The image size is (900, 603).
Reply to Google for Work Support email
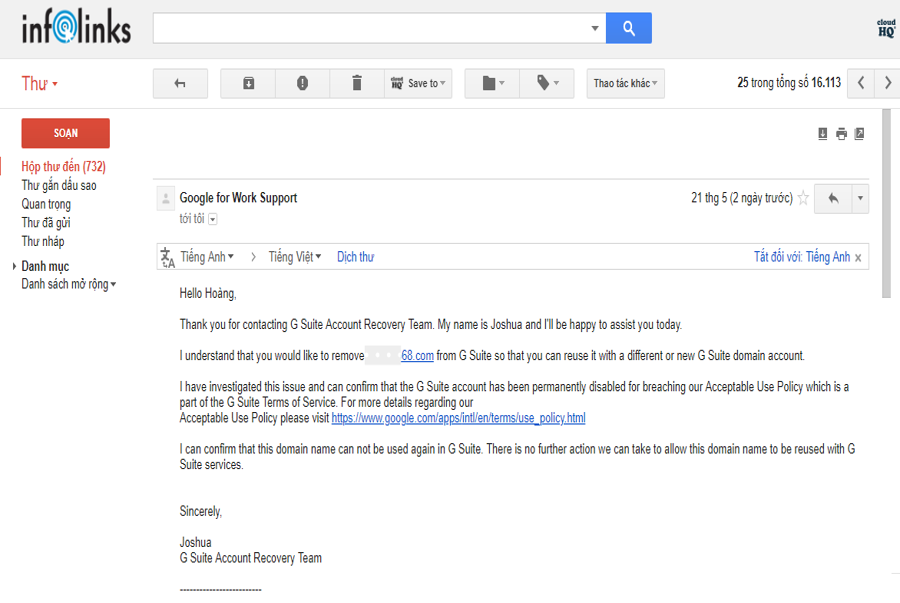click(x=832, y=198)
